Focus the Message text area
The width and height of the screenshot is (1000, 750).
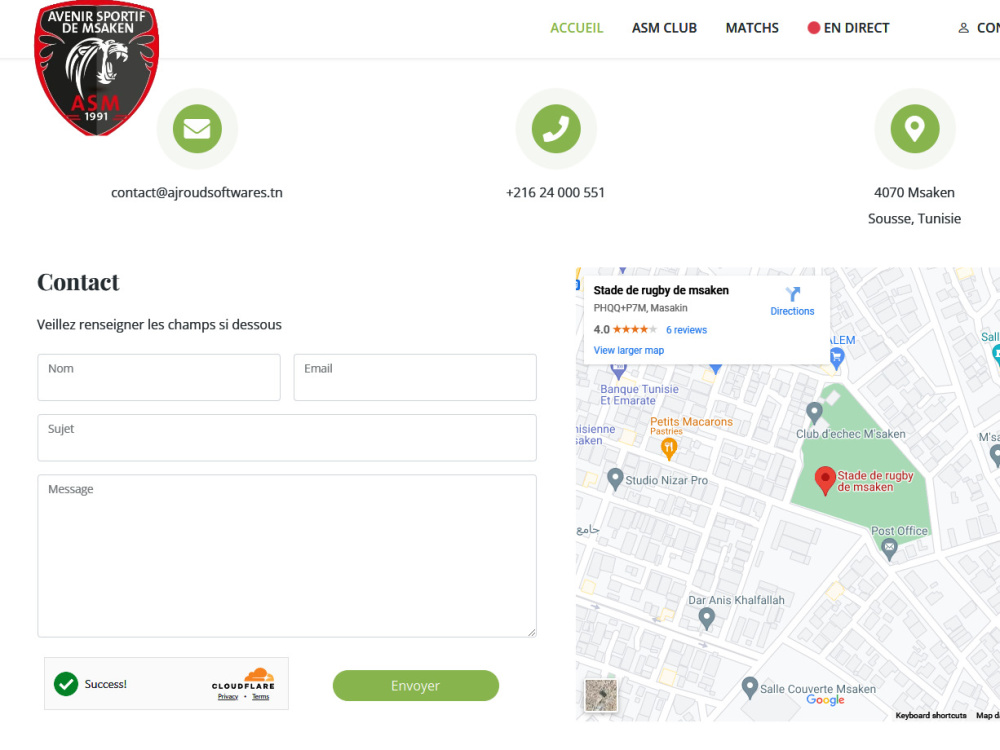click(287, 555)
